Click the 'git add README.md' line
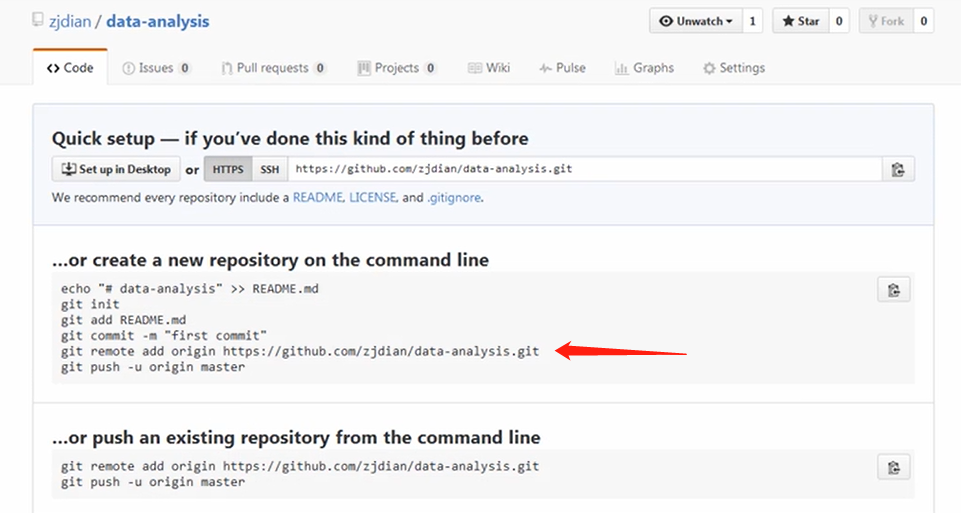Screen dimensions: 961x513 pyautogui.click(x=123, y=320)
